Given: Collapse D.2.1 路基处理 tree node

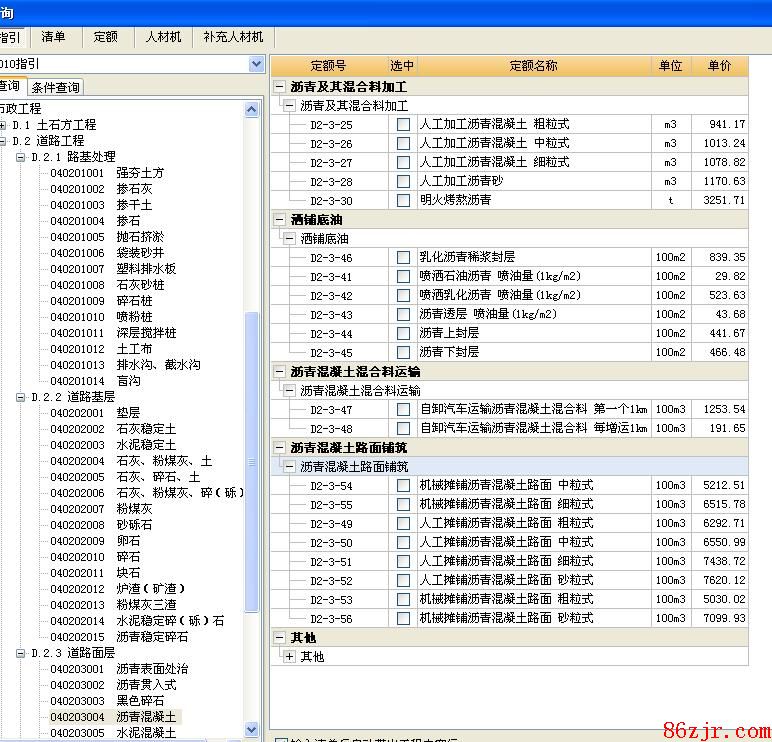Looking at the screenshot, I should (19, 157).
